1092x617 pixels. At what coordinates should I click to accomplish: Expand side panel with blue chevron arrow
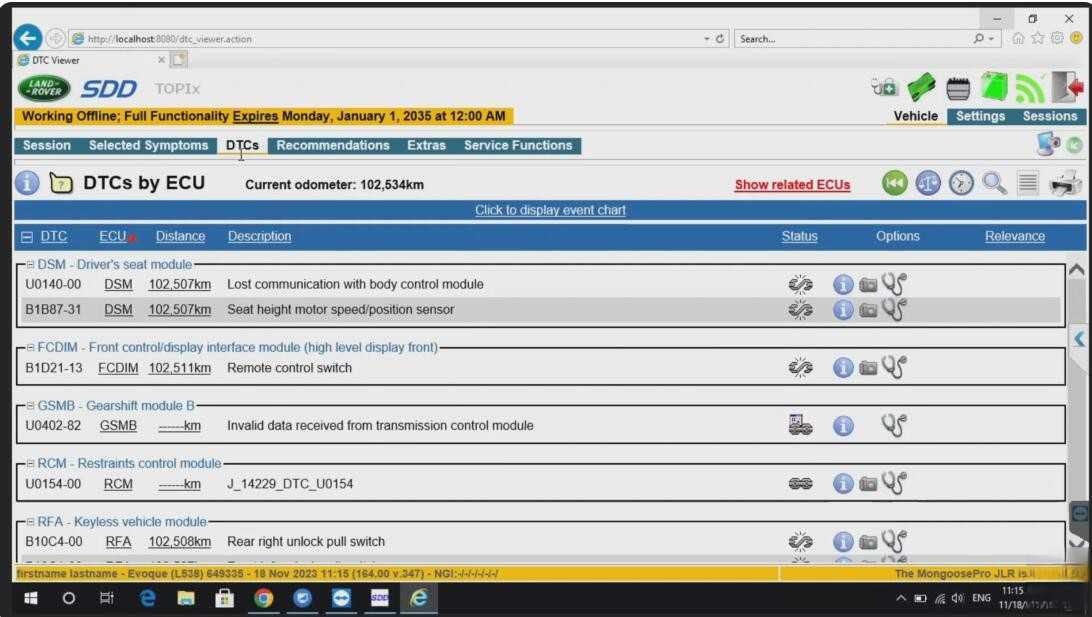coord(1079,339)
